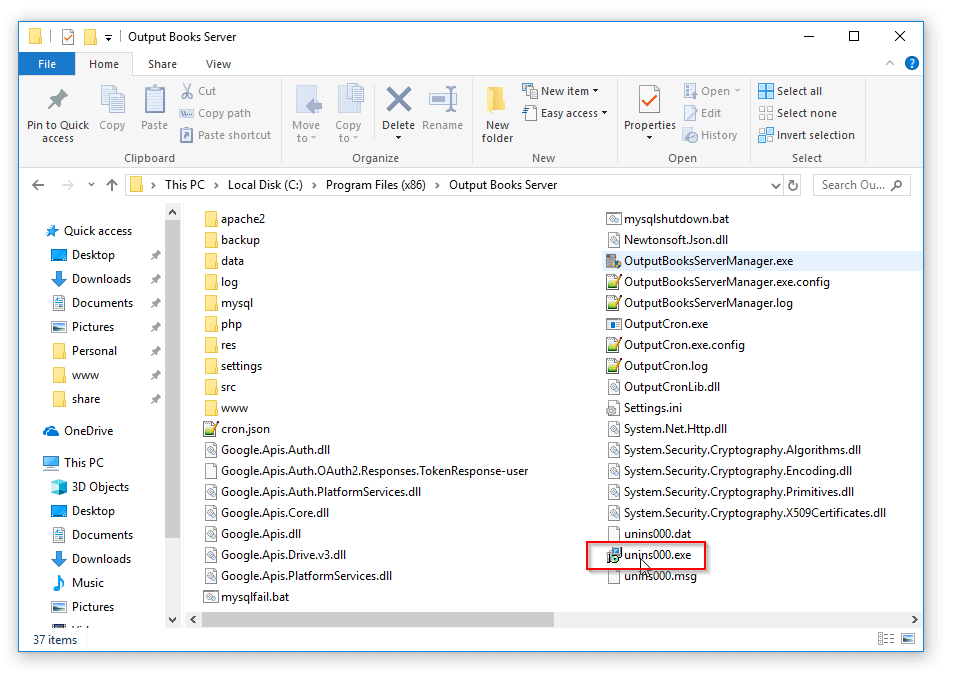Open Personal folder in Quick access
Screen dimensions: 960x679
[x=84, y=351]
